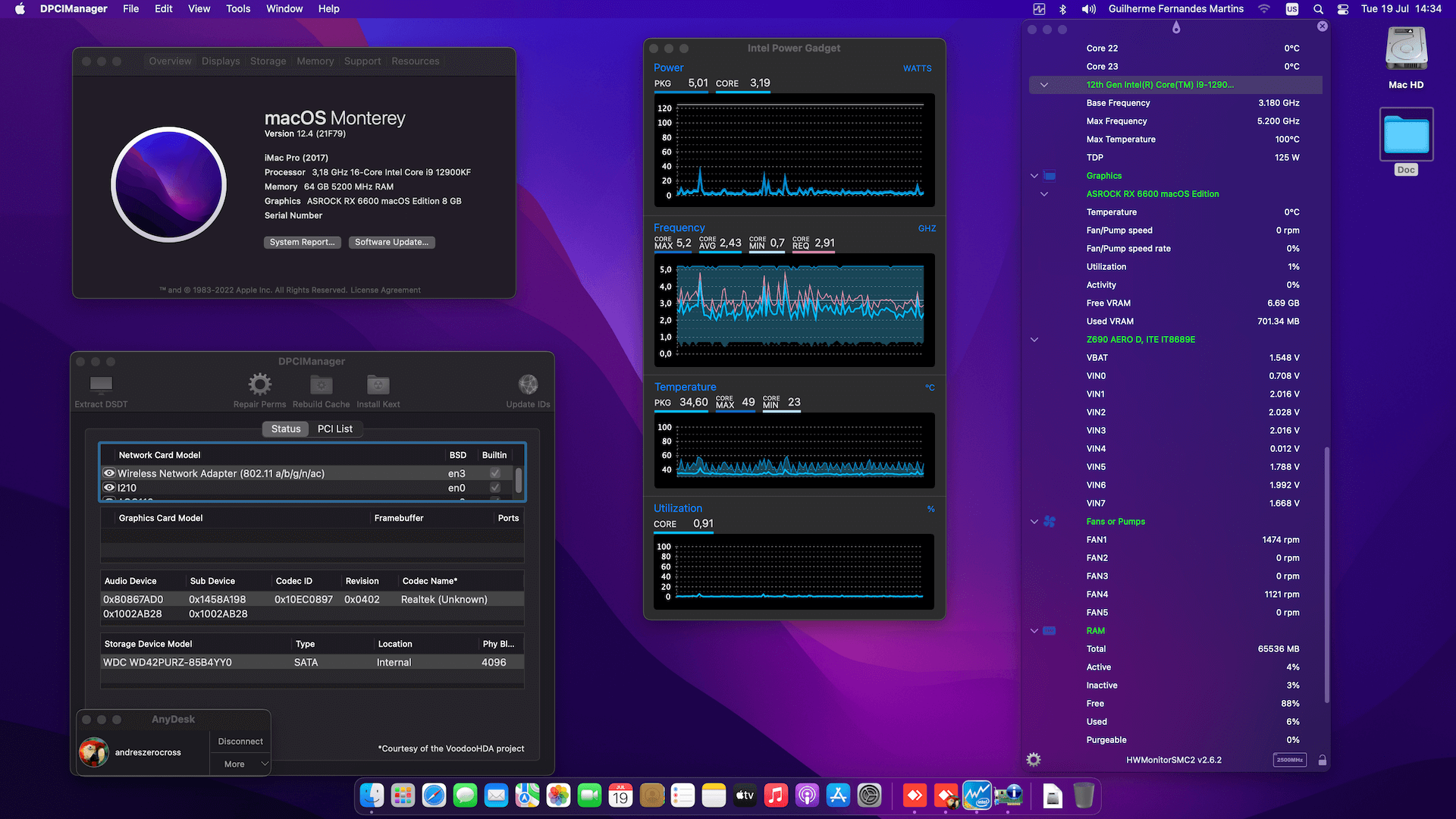Image resolution: width=1456 pixels, height=819 pixels.
Task: Open Finder from the Dock
Action: [x=372, y=795]
